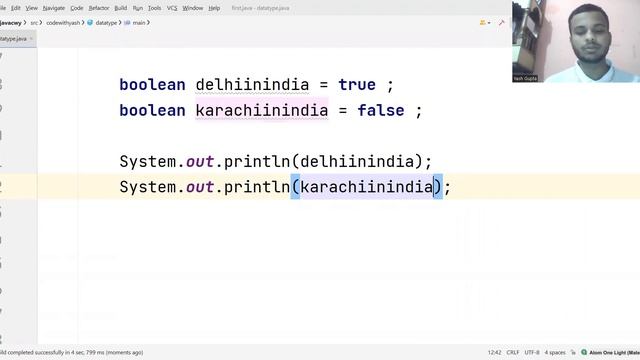Image resolution: width=640 pixels, height=360 pixels.
Task: Click karachiinindia inside the println call
Action: (367, 187)
